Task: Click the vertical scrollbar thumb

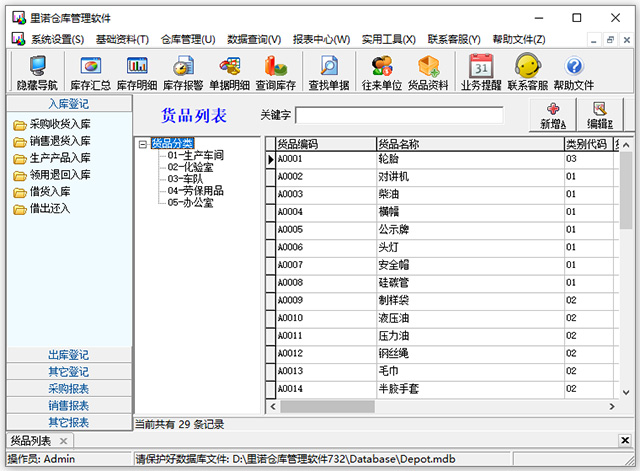Action: pyautogui.click(x=626, y=190)
